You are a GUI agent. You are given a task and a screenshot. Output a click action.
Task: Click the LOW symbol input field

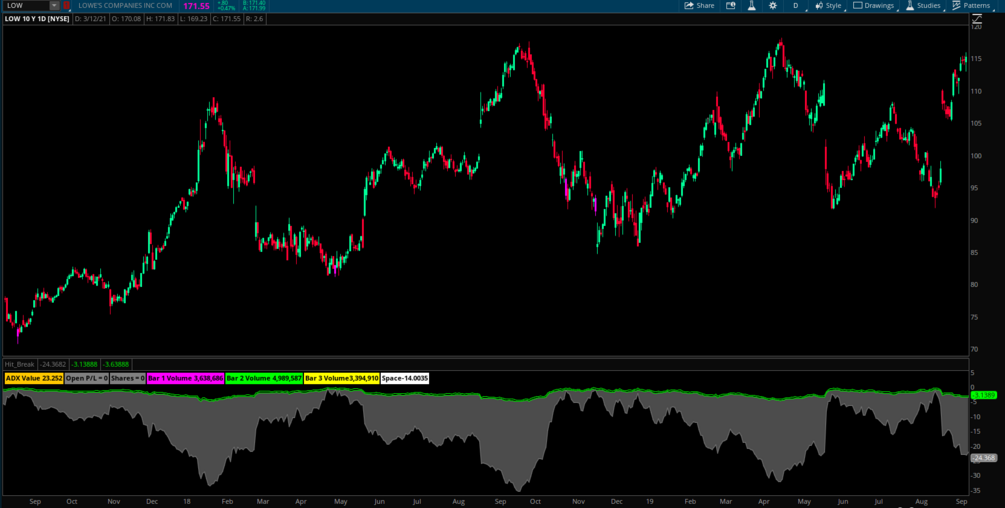[x=26, y=5]
